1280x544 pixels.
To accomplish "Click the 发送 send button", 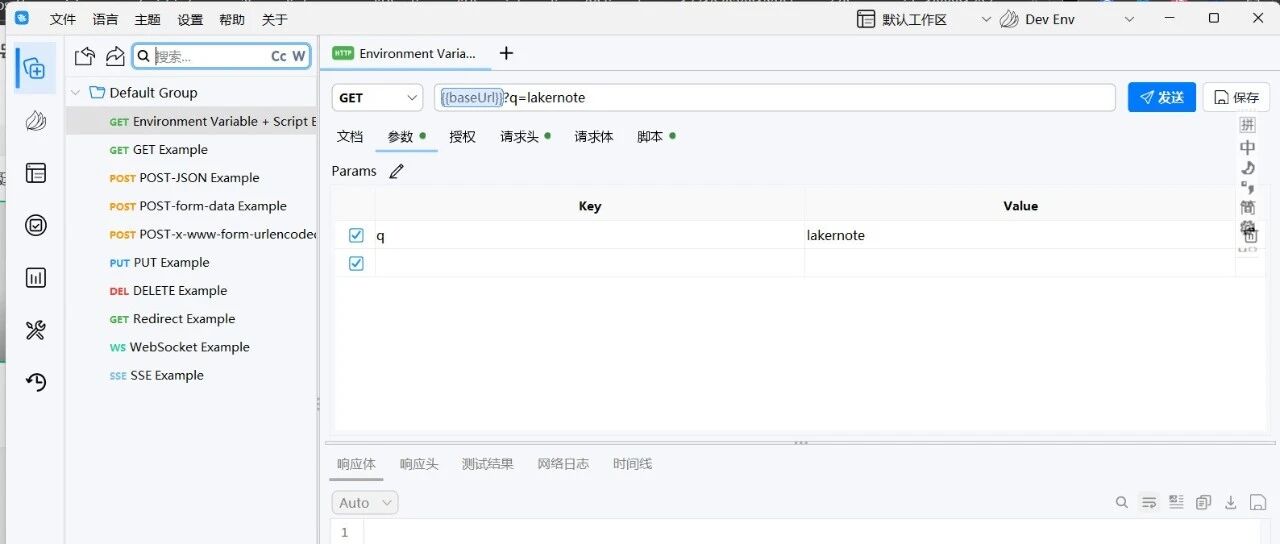I will pos(1161,97).
